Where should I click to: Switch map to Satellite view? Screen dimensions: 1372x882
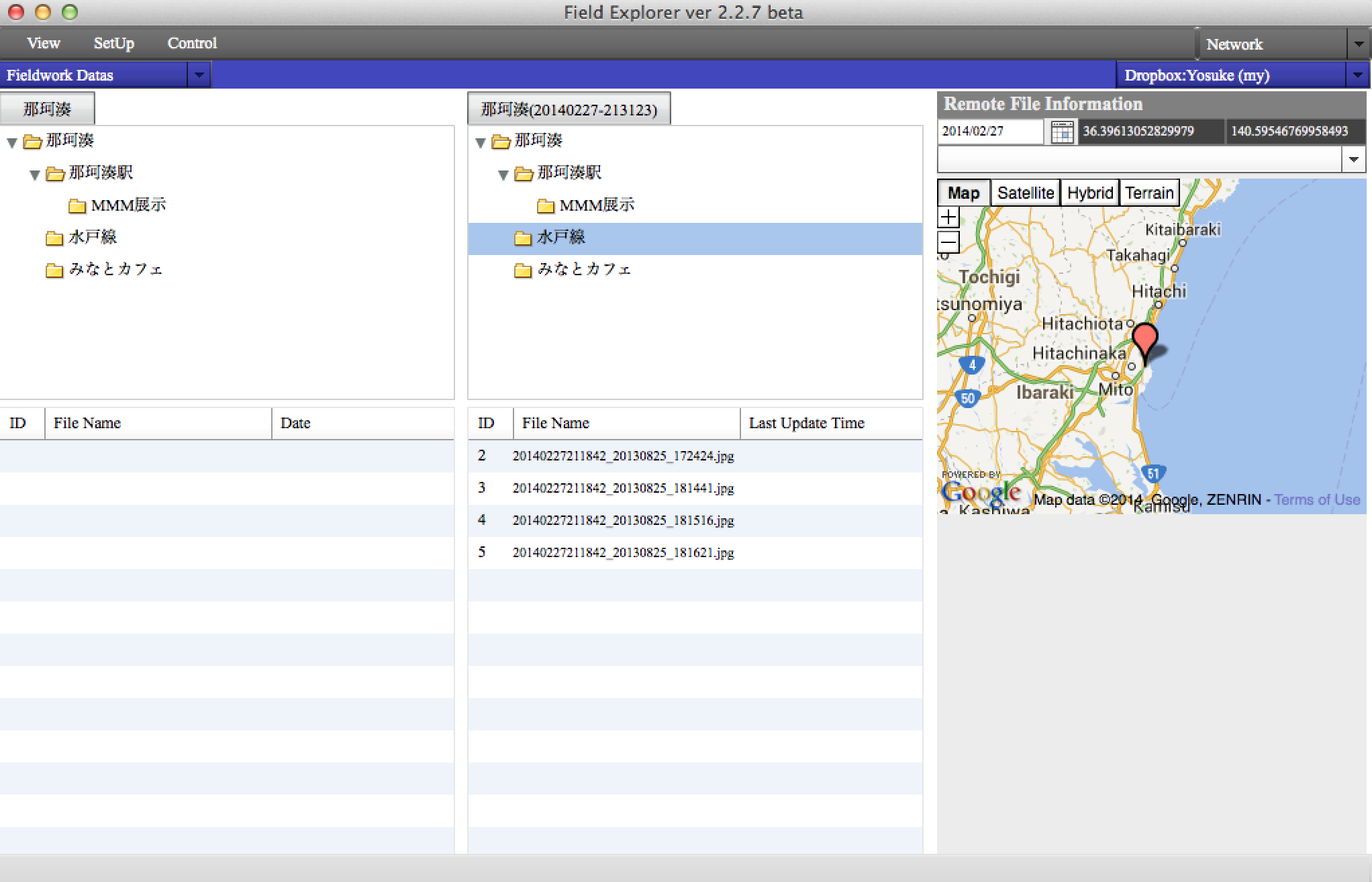tap(1025, 193)
